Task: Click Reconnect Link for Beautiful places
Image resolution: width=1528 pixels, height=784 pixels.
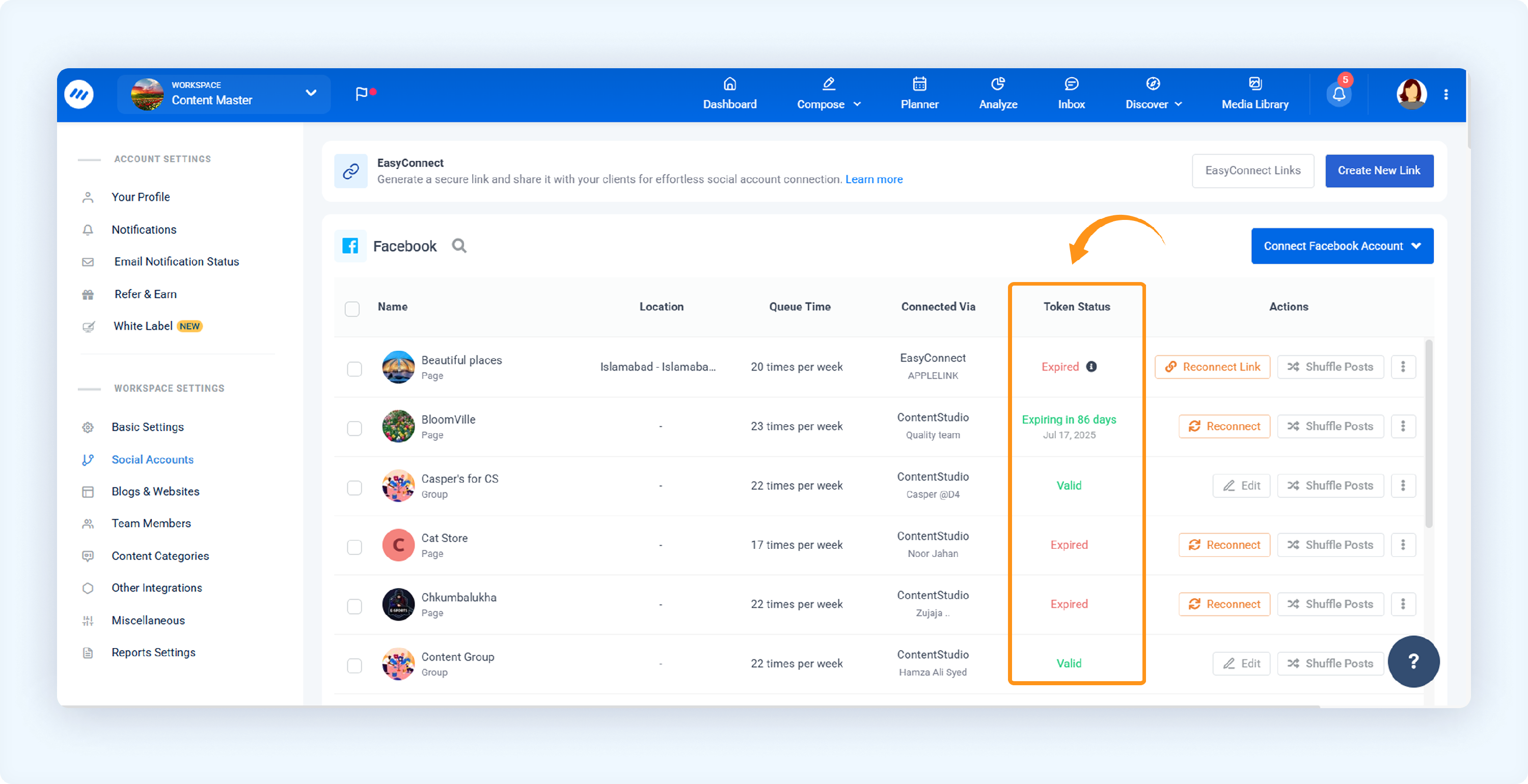Action: coord(1212,367)
